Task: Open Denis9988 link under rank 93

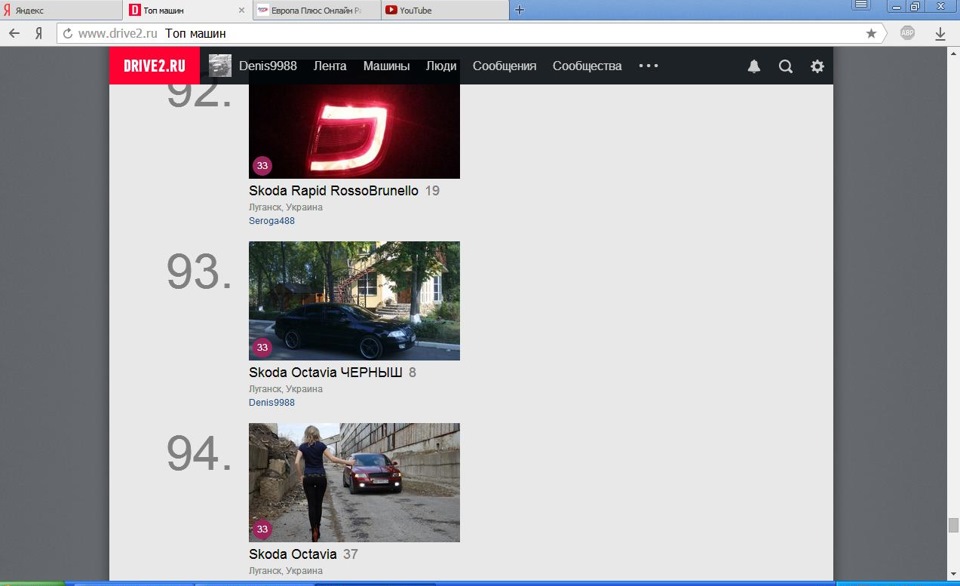Action: [x=271, y=402]
